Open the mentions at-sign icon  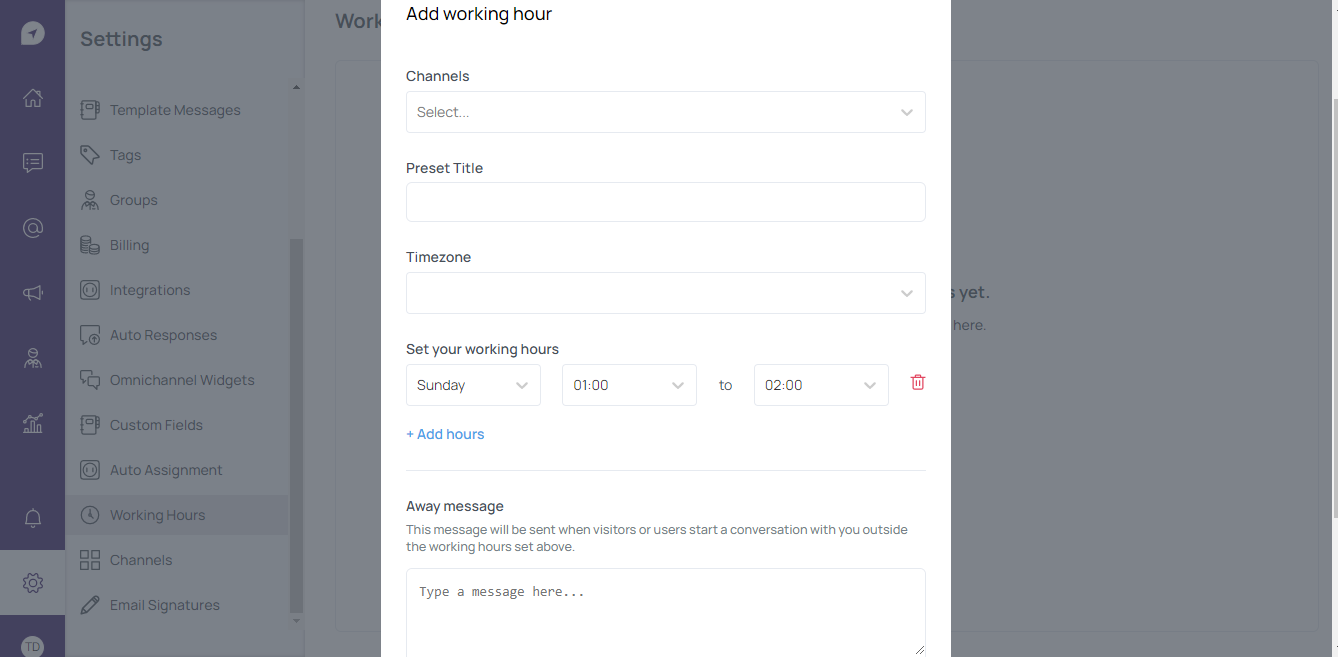[x=33, y=228]
